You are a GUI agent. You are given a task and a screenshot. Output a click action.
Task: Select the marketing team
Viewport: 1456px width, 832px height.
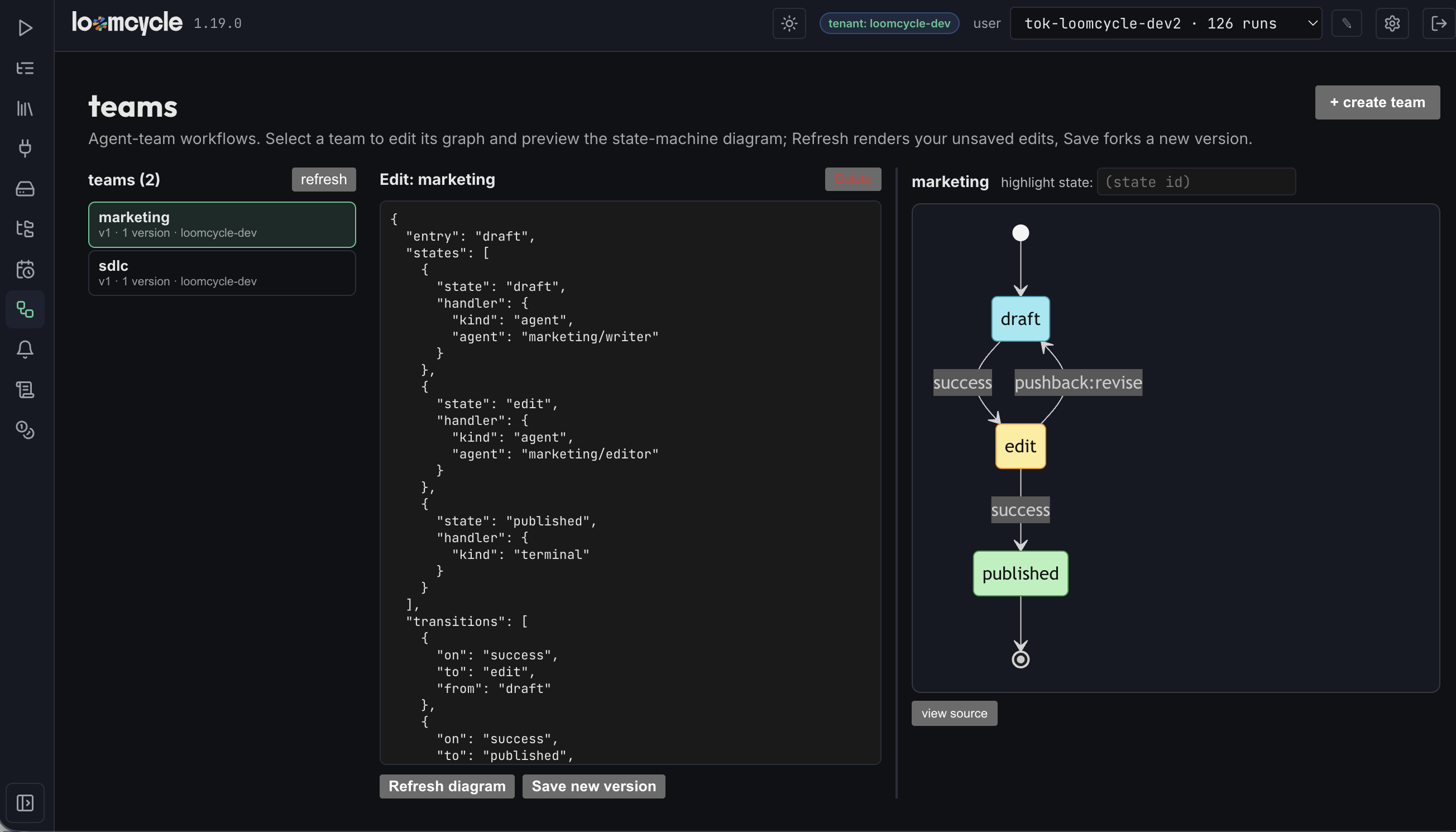click(x=222, y=224)
